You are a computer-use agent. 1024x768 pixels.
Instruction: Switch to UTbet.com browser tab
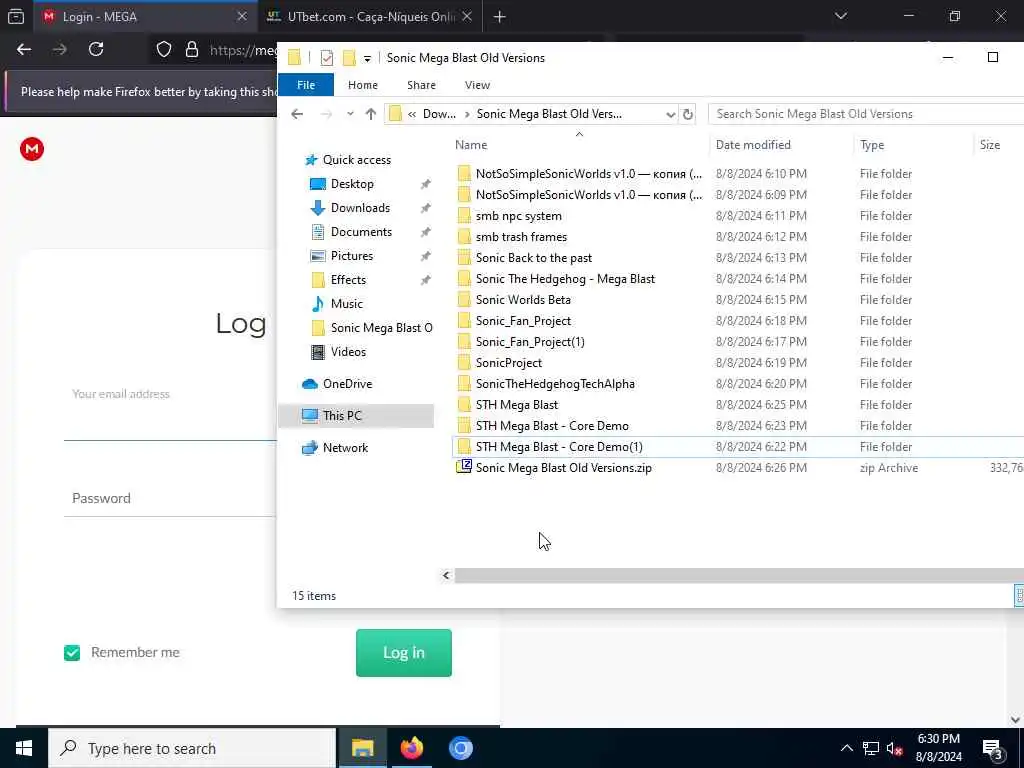(x=370, y=17)
